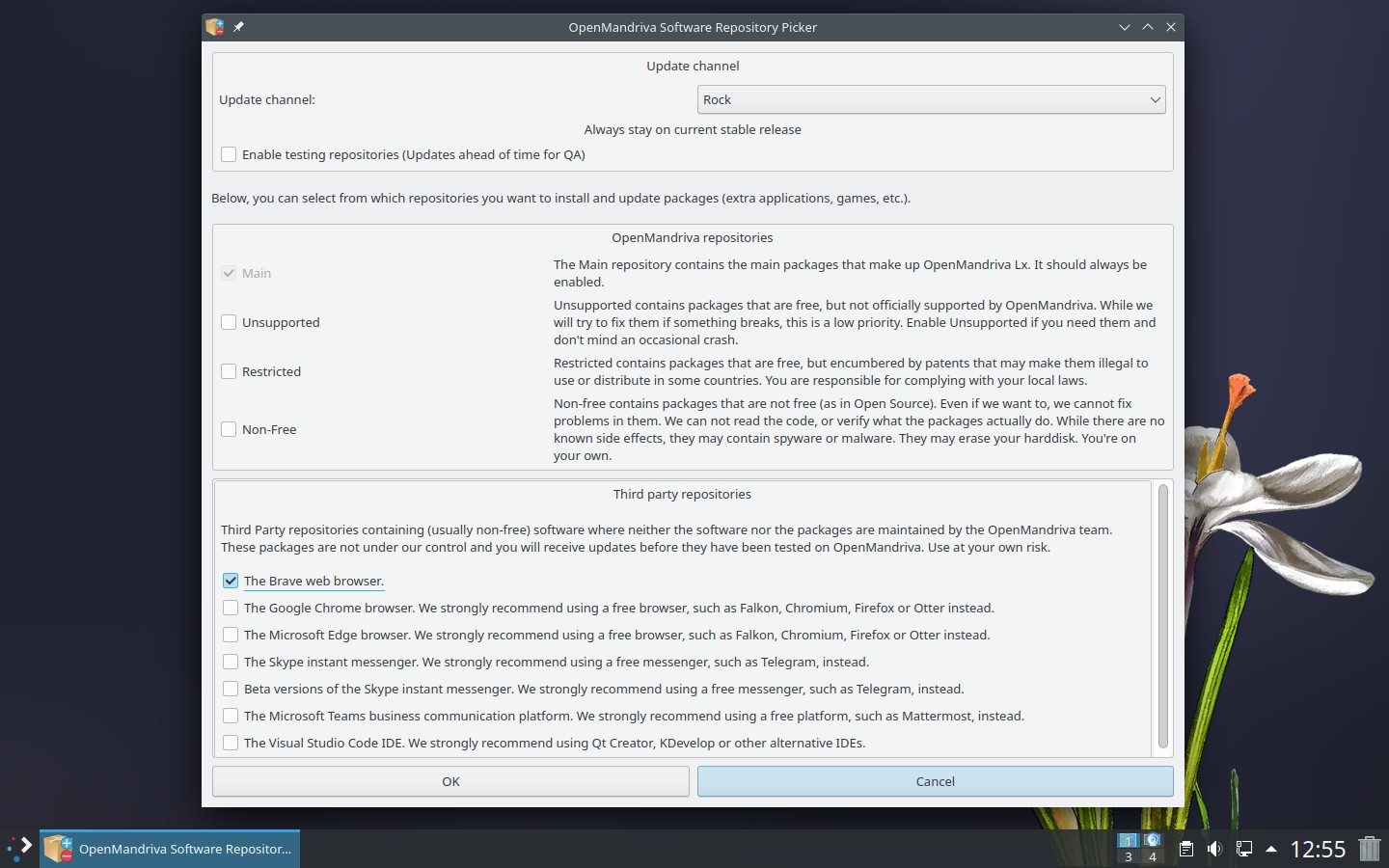Open the trash icon in the panel
Screen dimensions: 1389x868
coord(1370,849)
